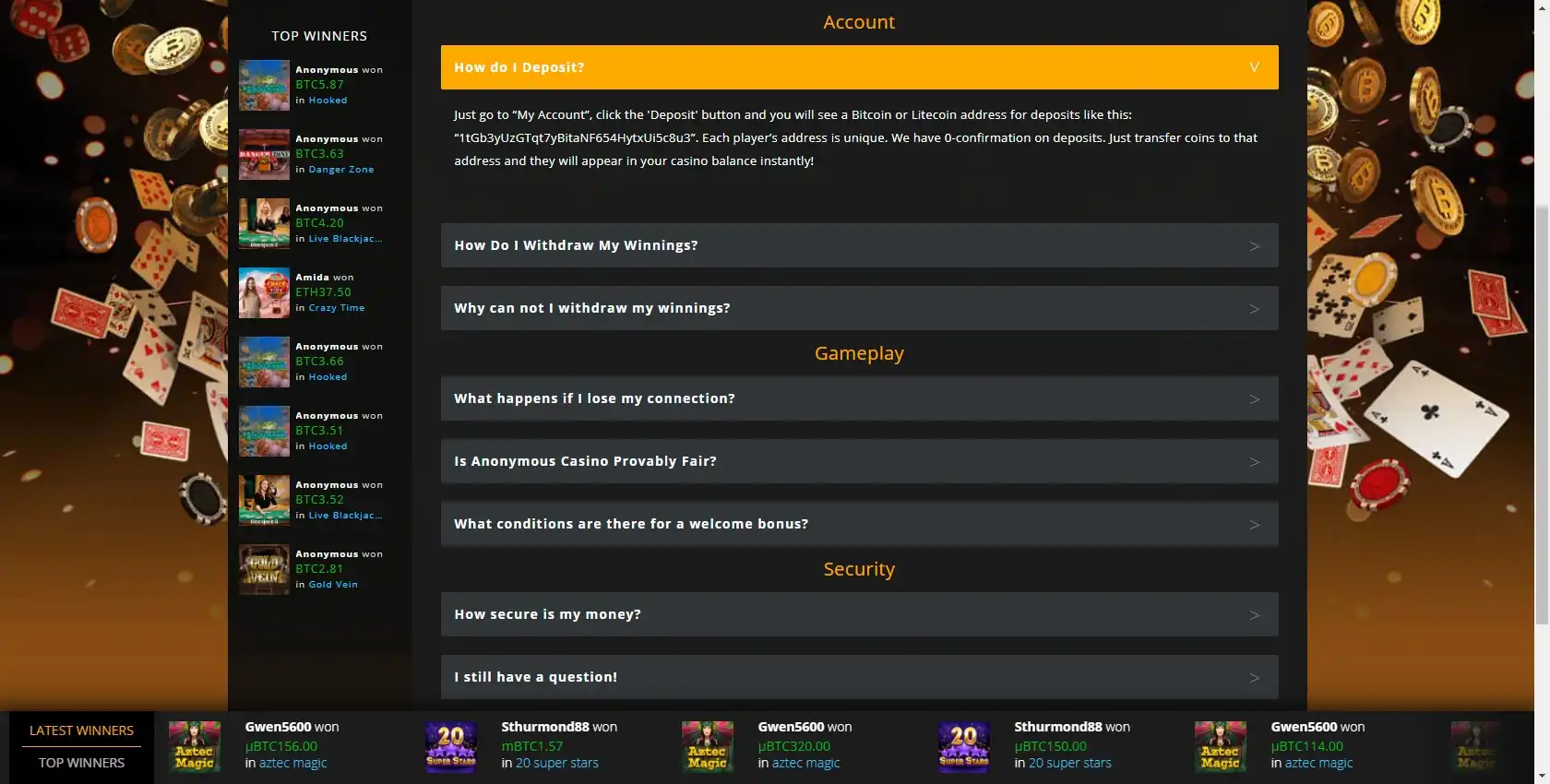
Task: Switch to the bottom Top Winners tab
Action: pyautogui.click(x=81, y=763)
